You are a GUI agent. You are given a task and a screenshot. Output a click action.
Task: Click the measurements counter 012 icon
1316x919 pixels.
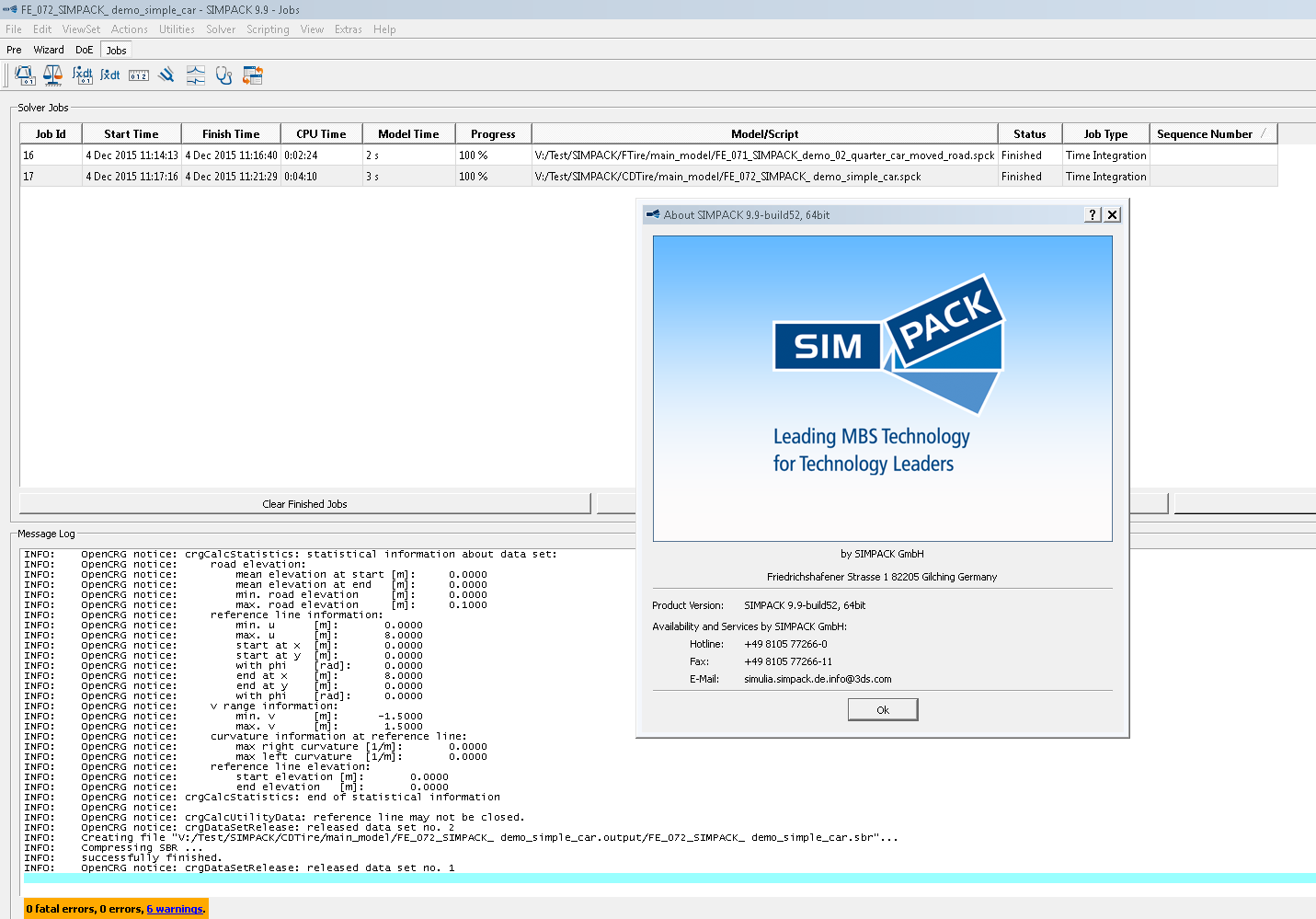click(x=139, y=75)
